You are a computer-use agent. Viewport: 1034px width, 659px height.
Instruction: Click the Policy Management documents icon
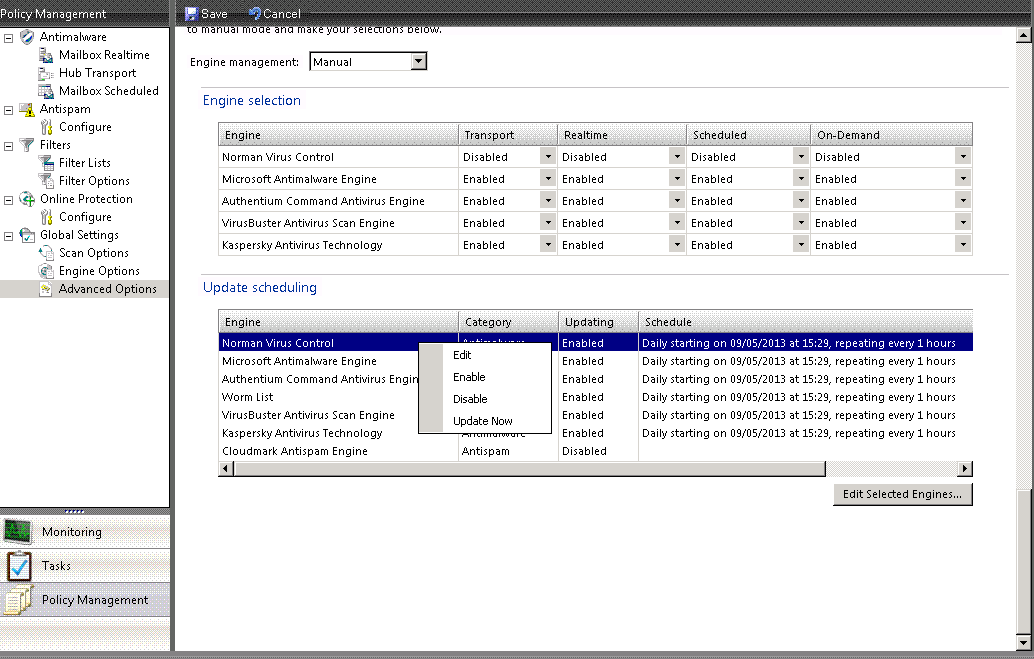tap(19, 600)
